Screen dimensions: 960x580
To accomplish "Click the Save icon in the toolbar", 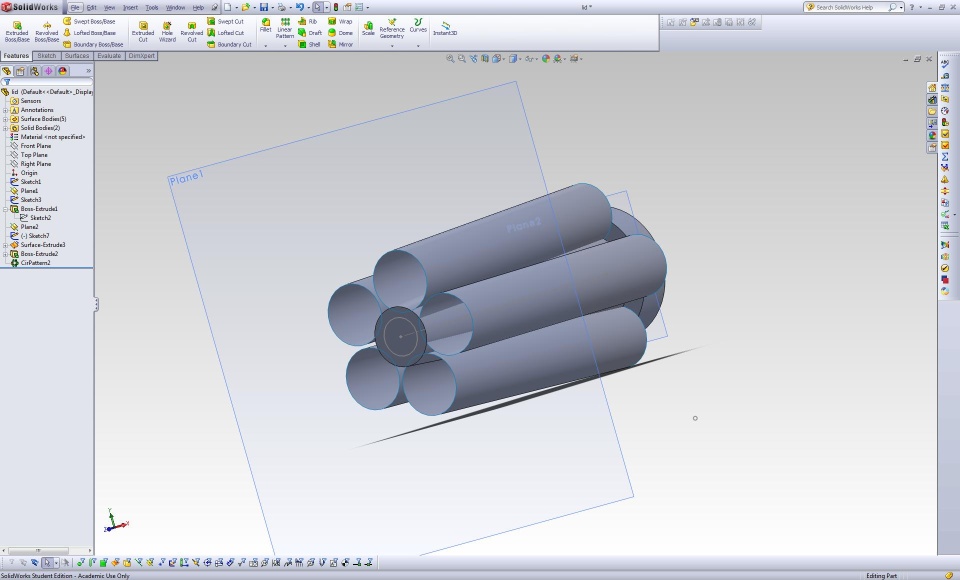I will pyautogui.click(x=264, y=7).
